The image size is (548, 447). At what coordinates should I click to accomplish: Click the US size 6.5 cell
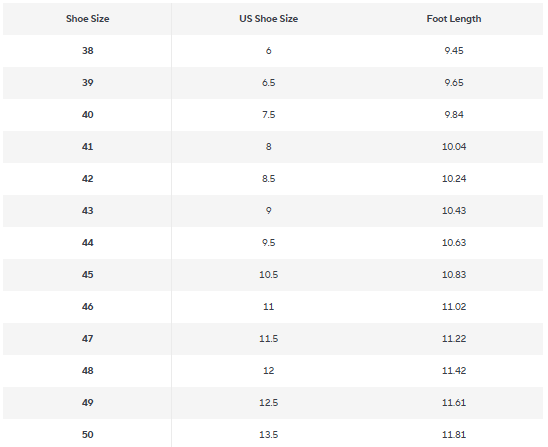click(x=268, y=83)
